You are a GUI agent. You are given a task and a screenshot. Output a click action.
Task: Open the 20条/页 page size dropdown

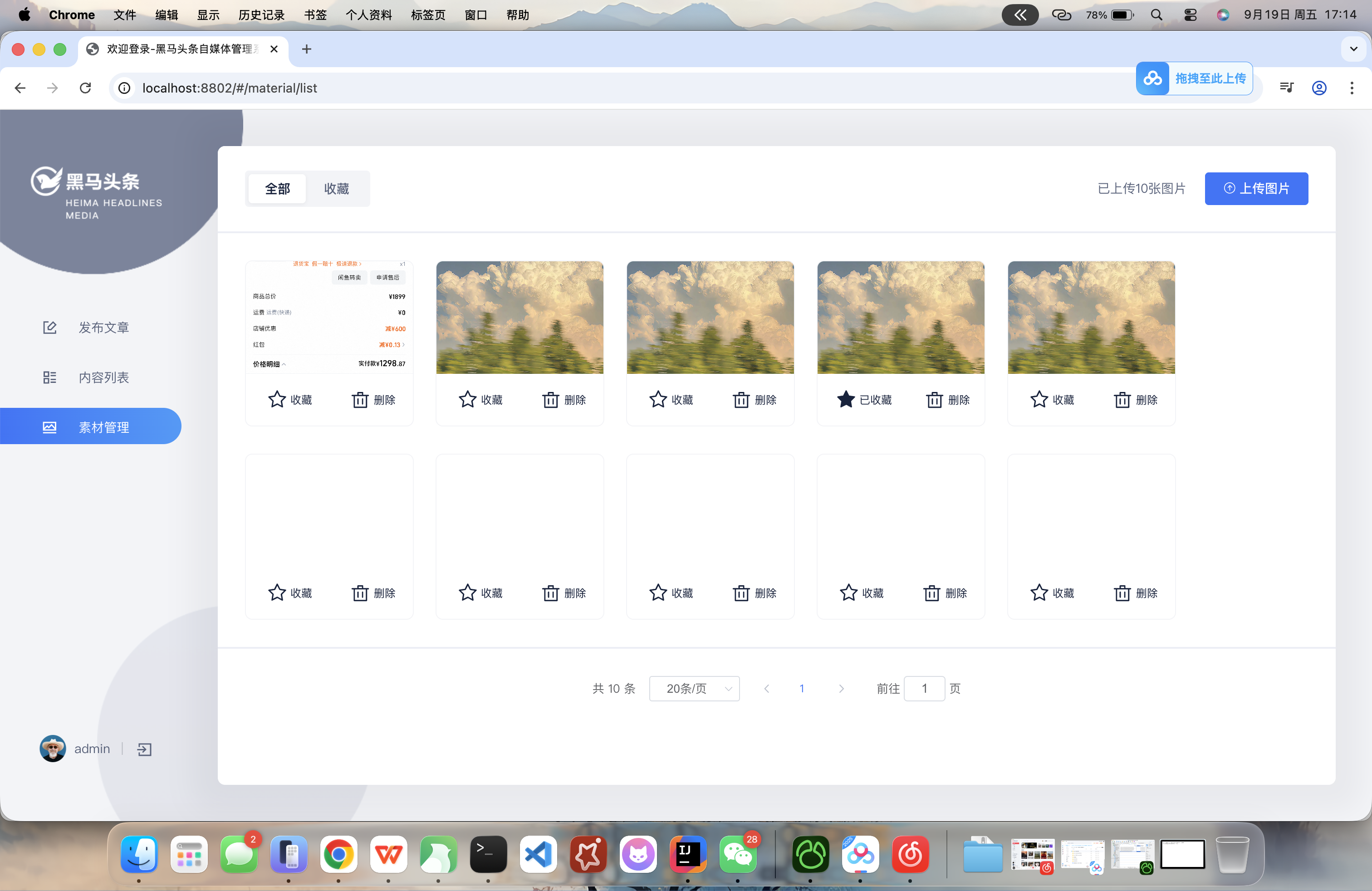(x=694, y=689)
